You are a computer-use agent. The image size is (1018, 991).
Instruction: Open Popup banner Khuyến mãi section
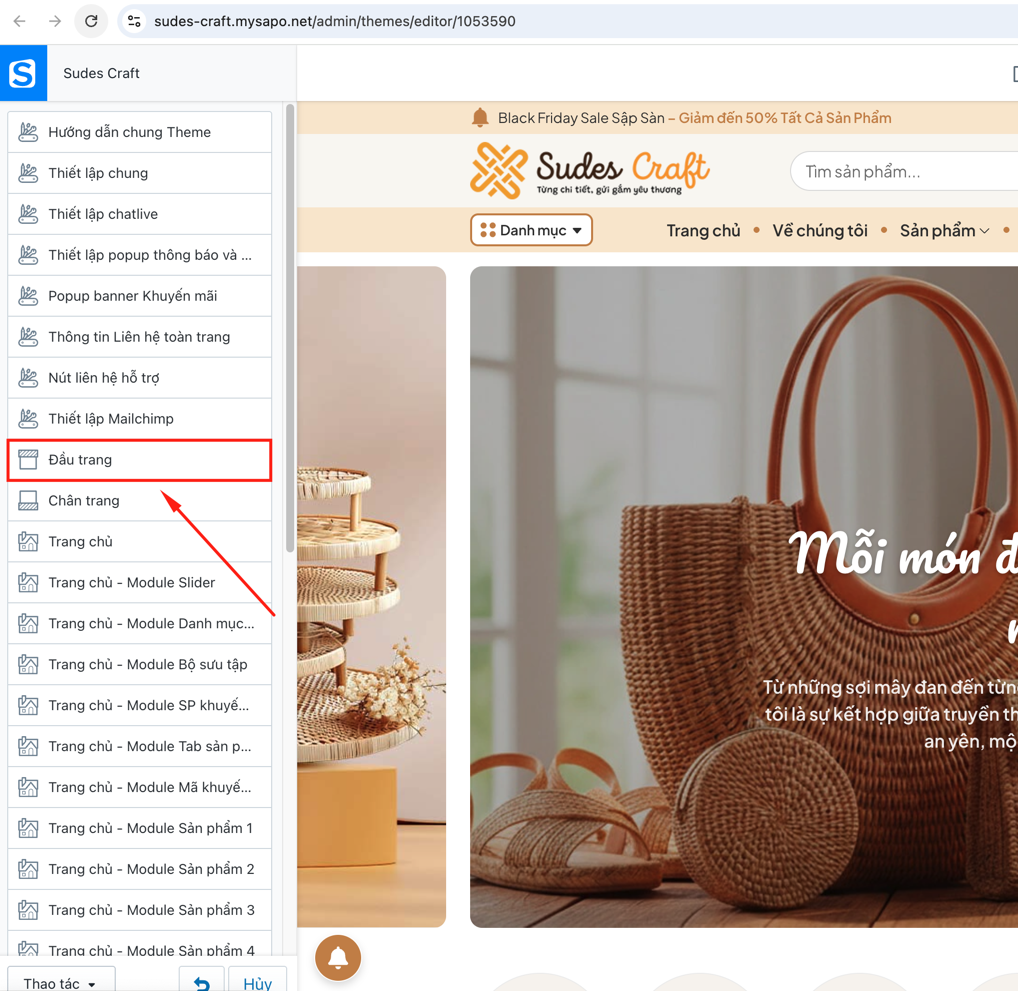[140, 295]
